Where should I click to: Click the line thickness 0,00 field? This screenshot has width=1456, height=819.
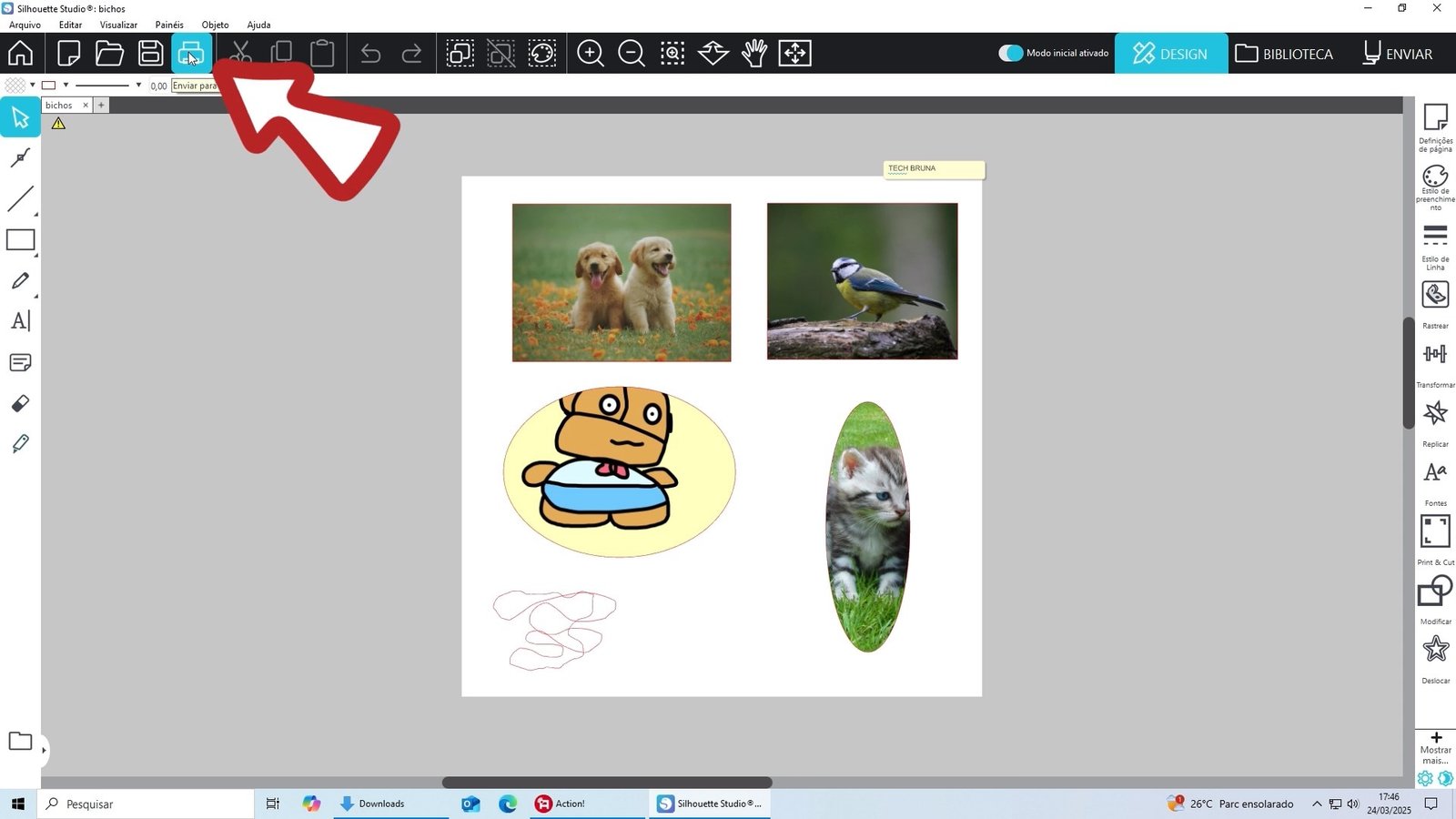click(x=157, y=85)
